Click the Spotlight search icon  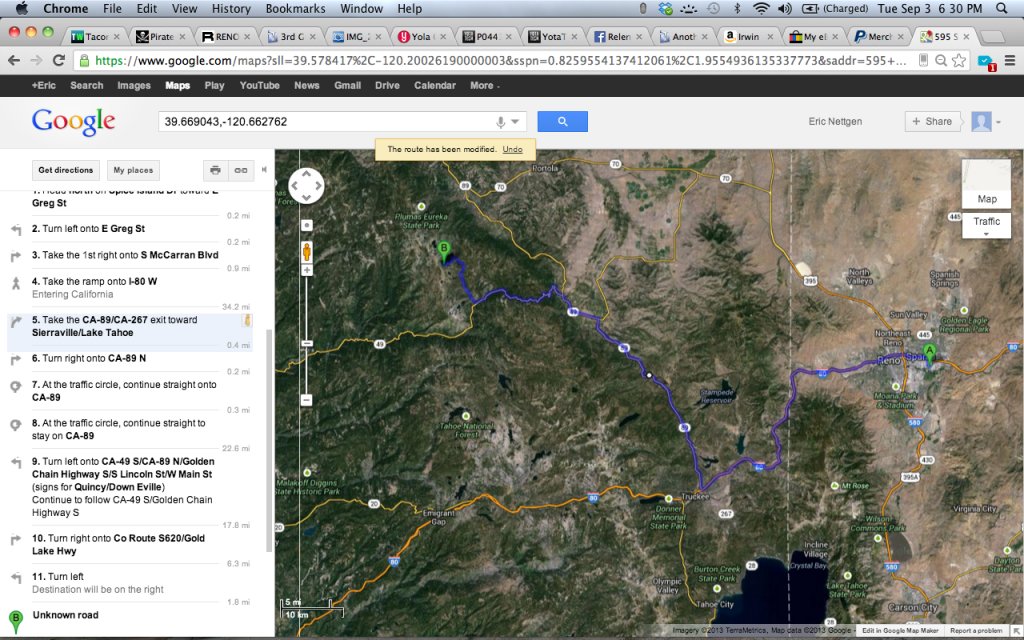pos(1002,8)
